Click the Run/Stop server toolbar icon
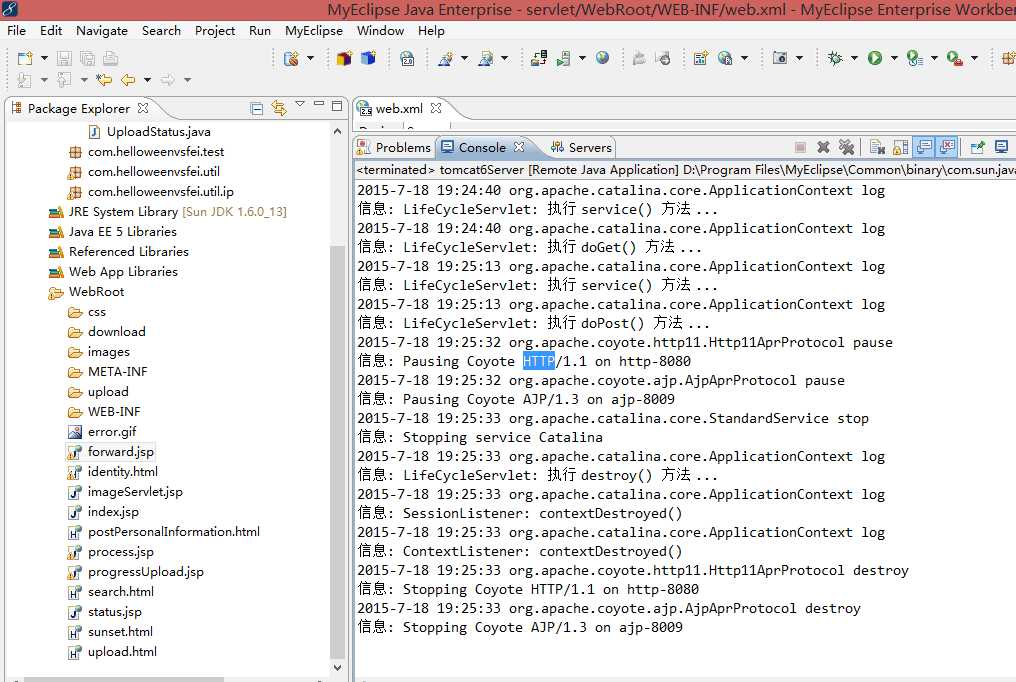Screen dimensions: 1016x682 [564, 58]
